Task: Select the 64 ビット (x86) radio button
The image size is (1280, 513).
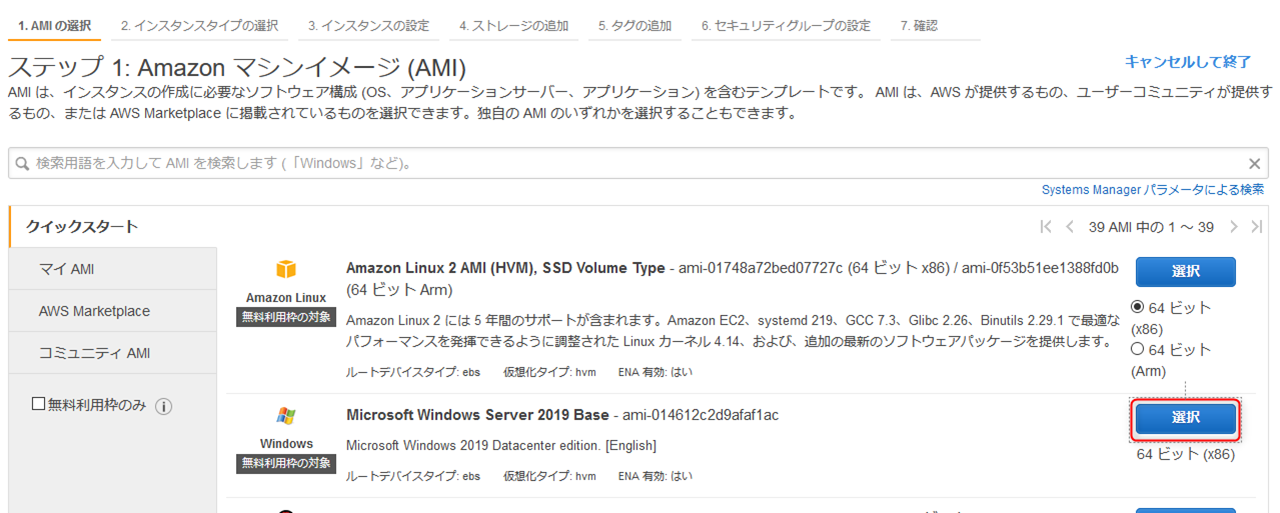Action: 1138,307
